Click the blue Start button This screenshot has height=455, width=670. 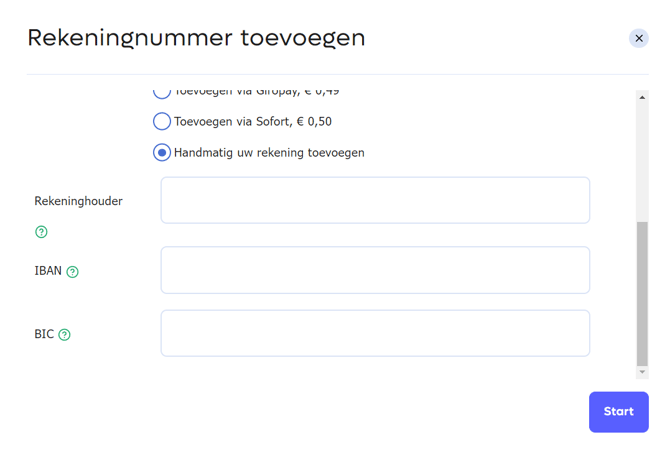tap(619, 412)
